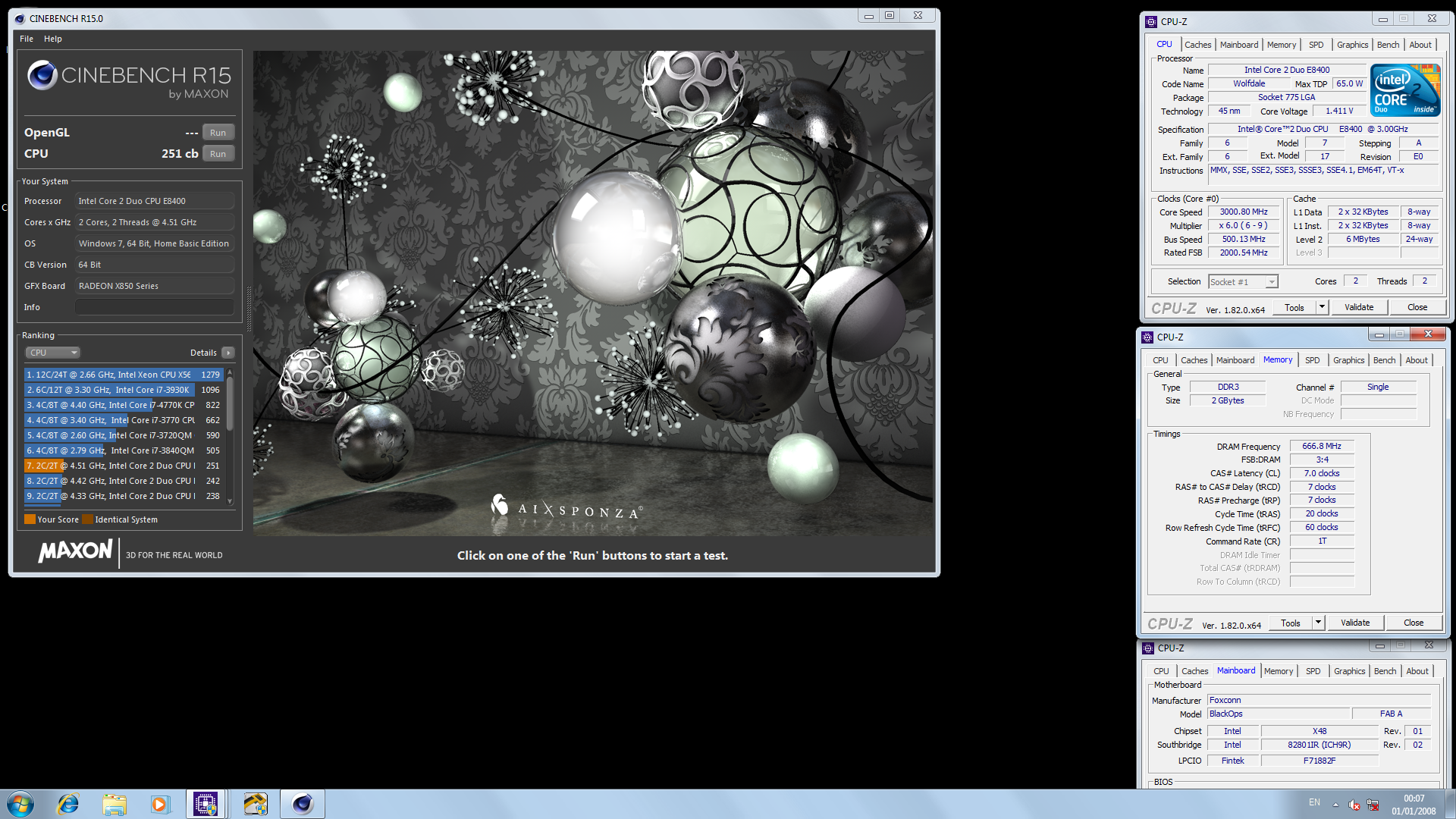Click the orange Your Score legend swatch
The image size is (1456, 819).
[30, 519]
